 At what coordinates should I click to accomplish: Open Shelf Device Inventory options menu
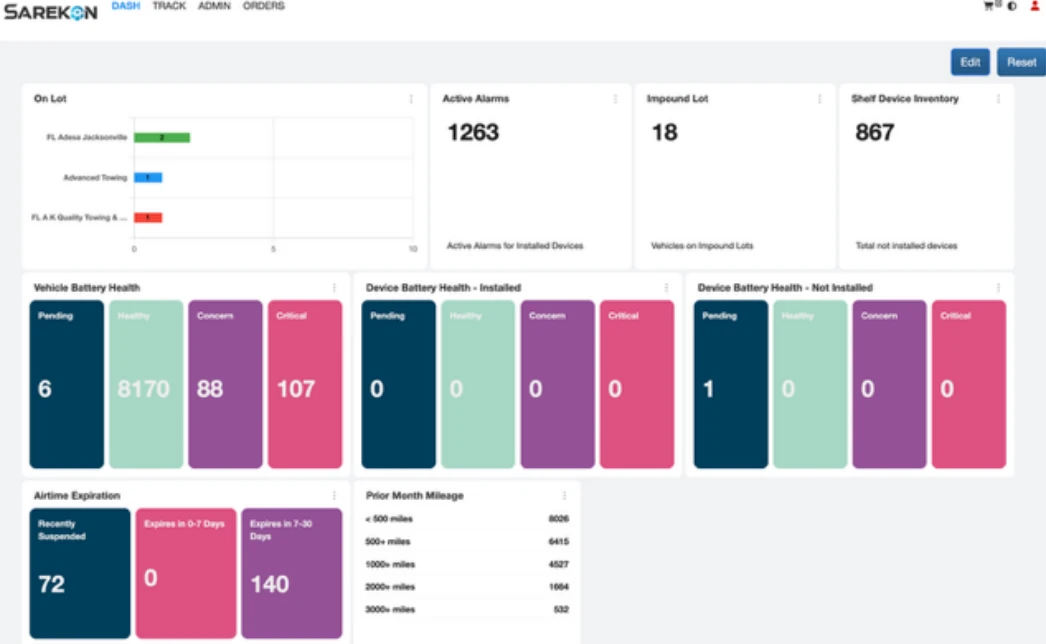click(998, 99)
